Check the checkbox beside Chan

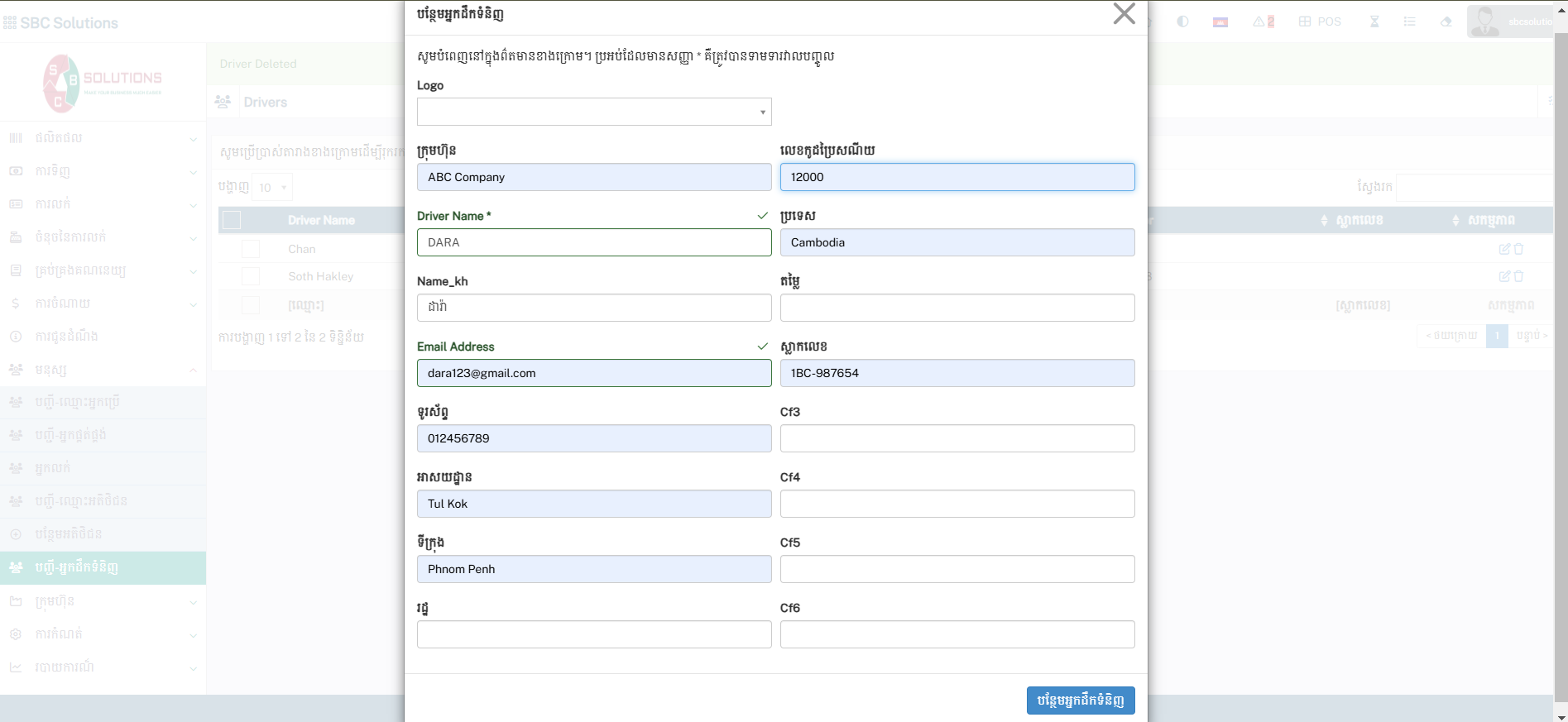pos(251,249)
